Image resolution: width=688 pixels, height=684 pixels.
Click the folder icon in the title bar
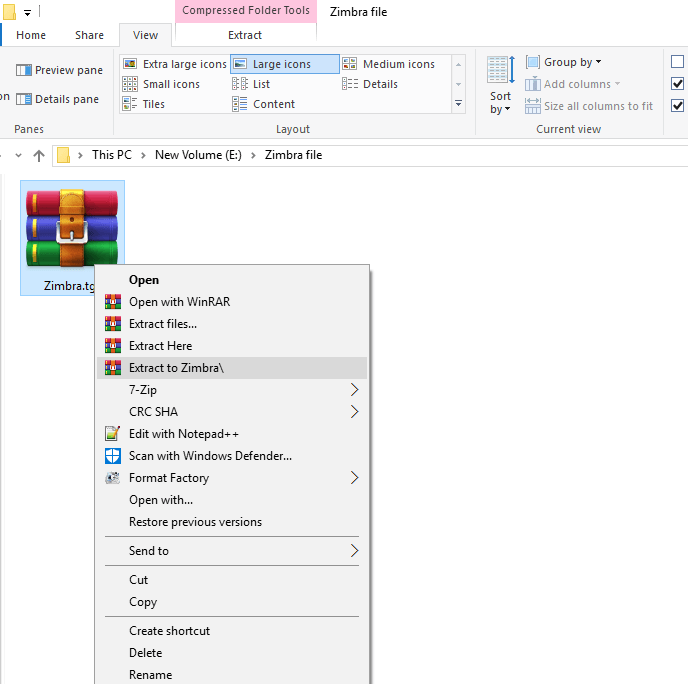coord(10,12)
